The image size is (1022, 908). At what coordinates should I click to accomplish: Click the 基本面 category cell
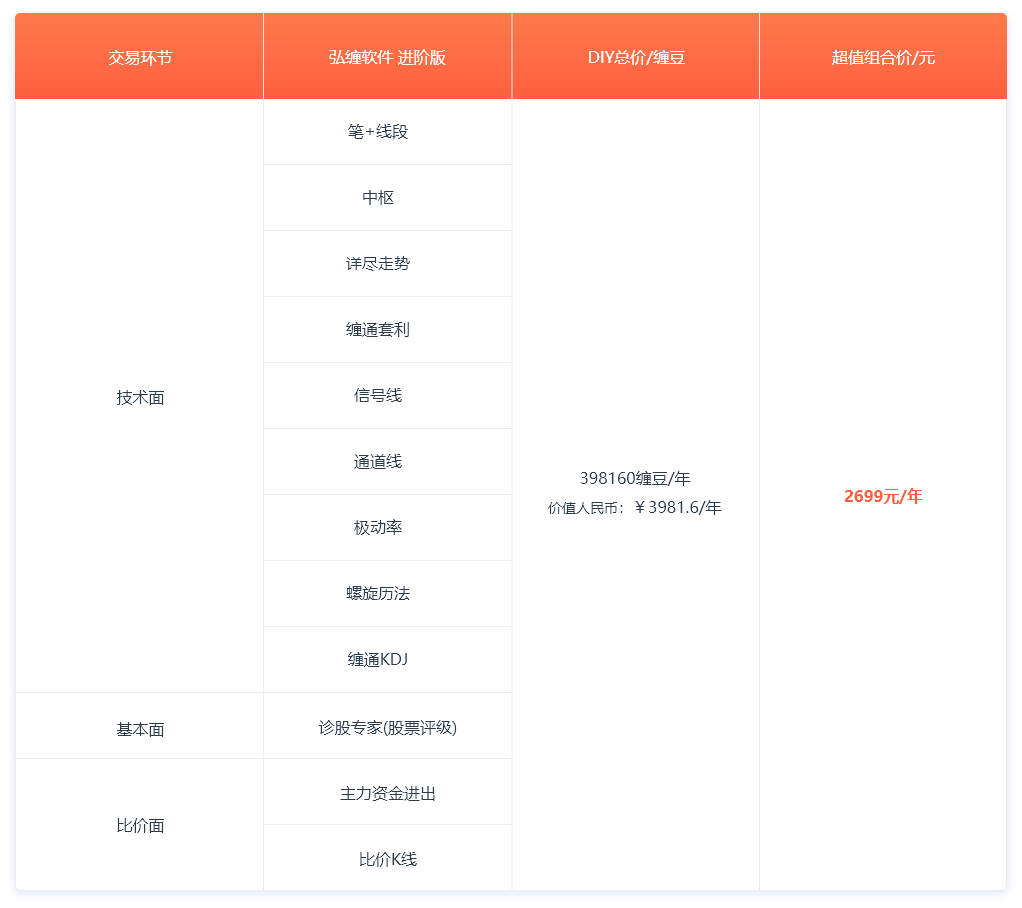[x=139, y=725]
